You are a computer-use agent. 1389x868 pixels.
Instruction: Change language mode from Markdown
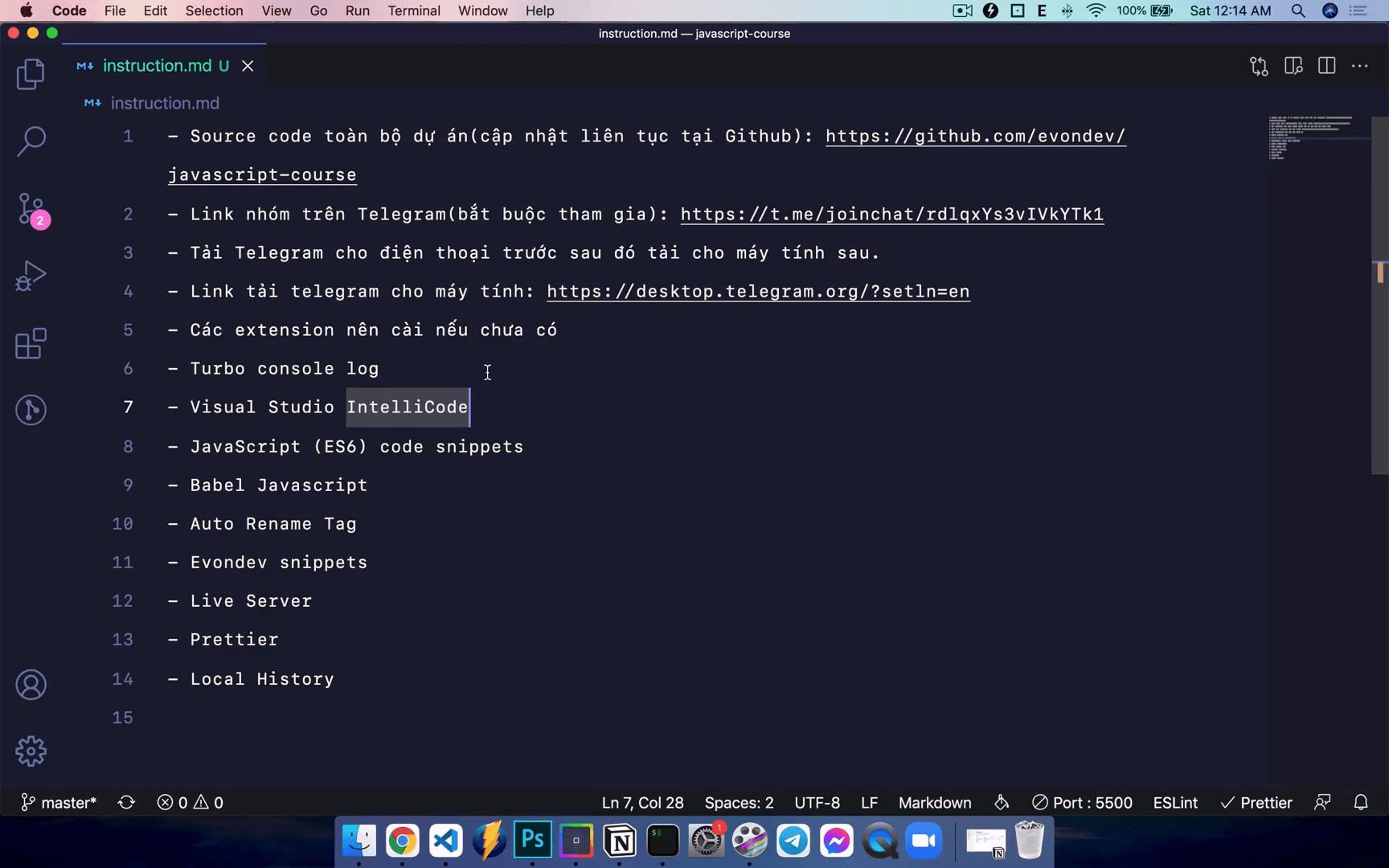(934, 803)
